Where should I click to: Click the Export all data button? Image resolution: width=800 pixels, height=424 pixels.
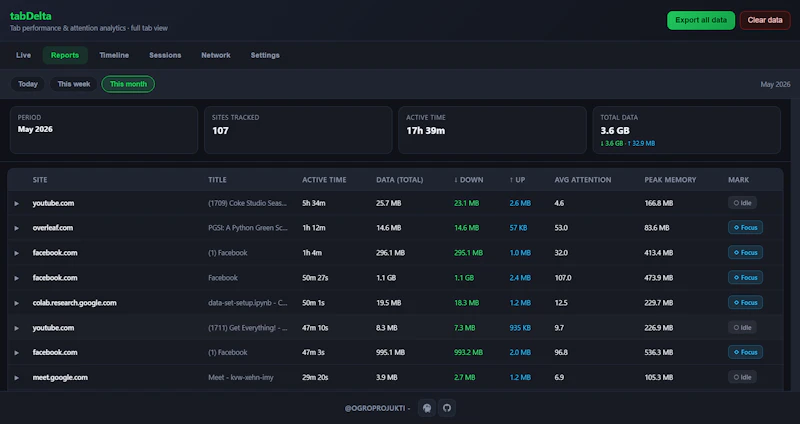click(701, 20)
